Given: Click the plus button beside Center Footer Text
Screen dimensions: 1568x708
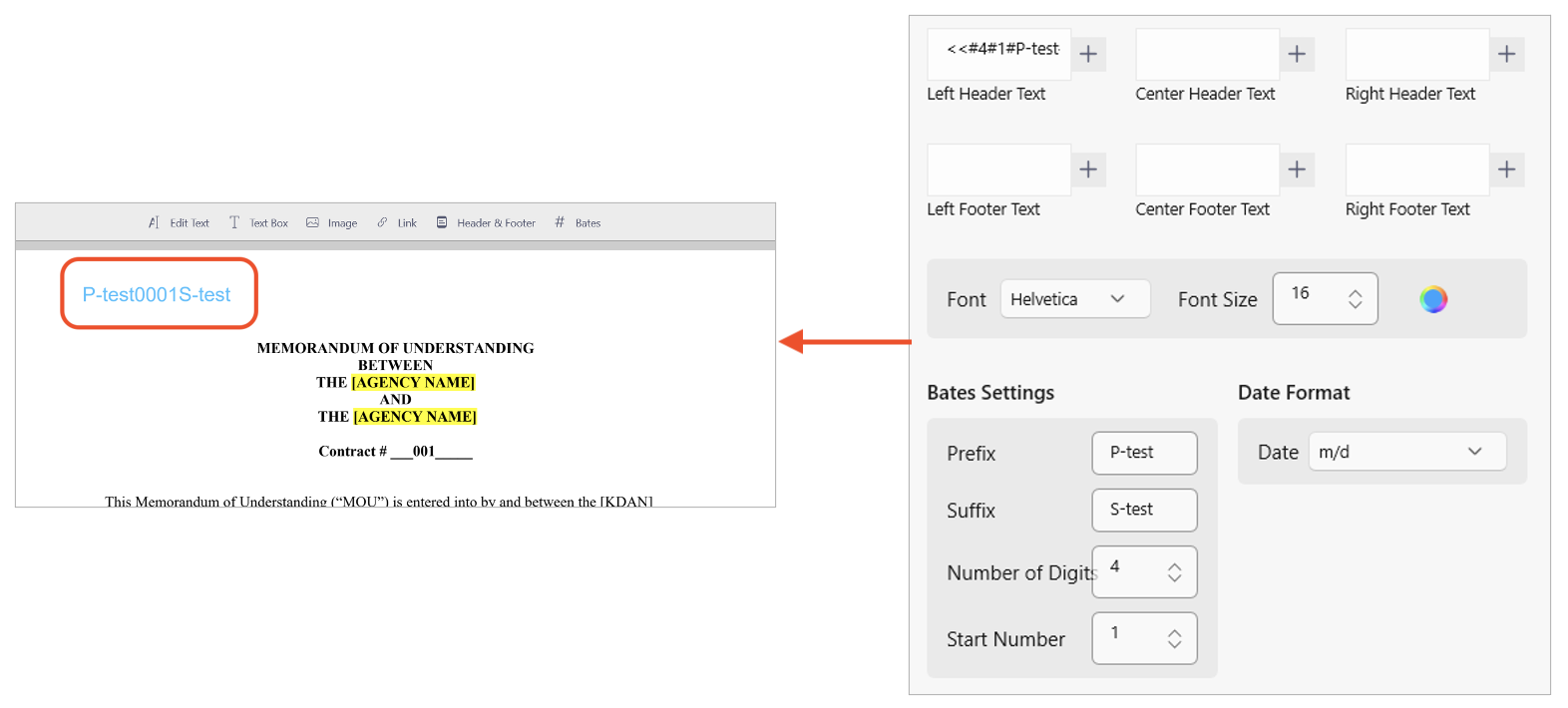Looking at the screenshot, I should (1297, 170).
